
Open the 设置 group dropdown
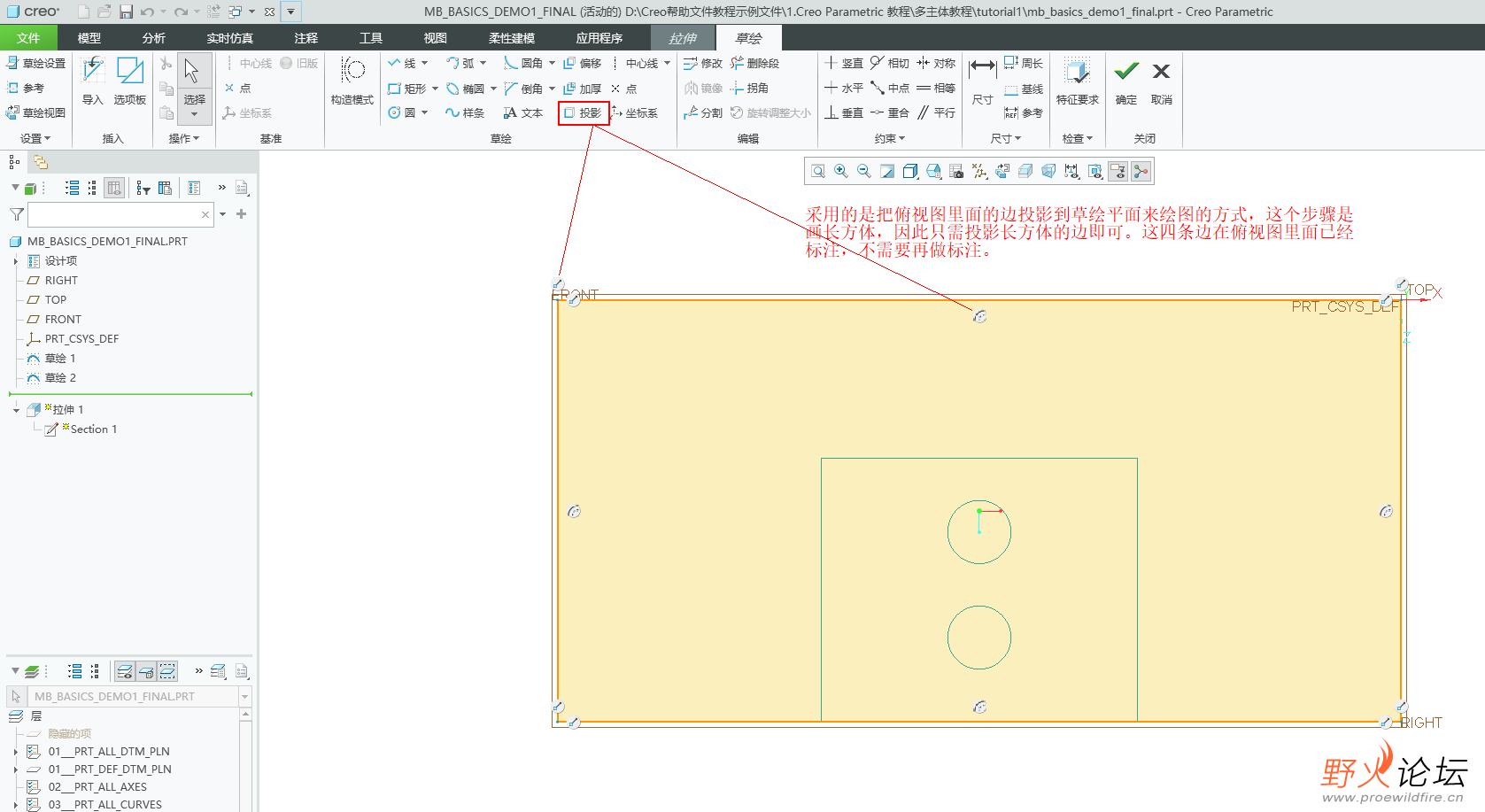click(x=35, y=138)
